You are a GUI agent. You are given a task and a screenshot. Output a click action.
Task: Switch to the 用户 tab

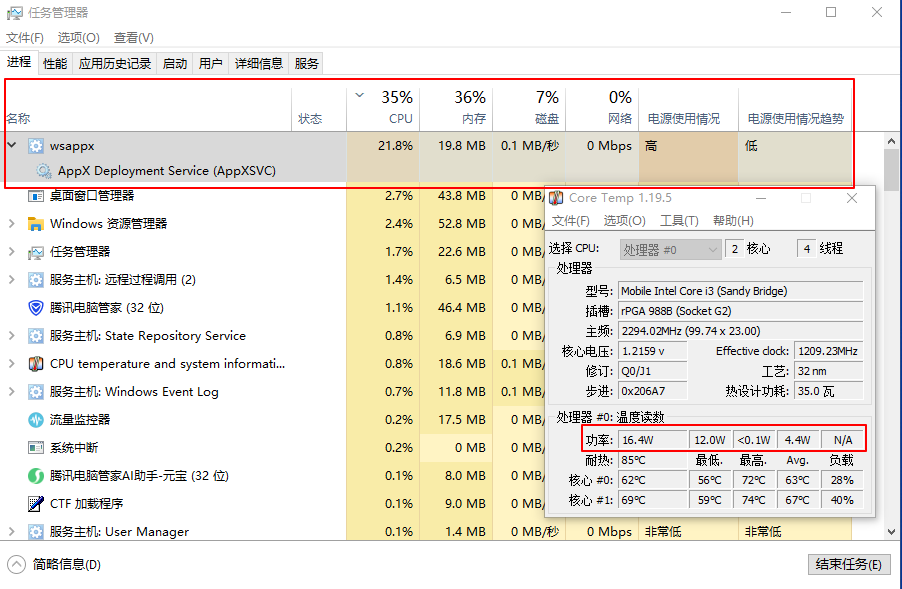(211, 64)
